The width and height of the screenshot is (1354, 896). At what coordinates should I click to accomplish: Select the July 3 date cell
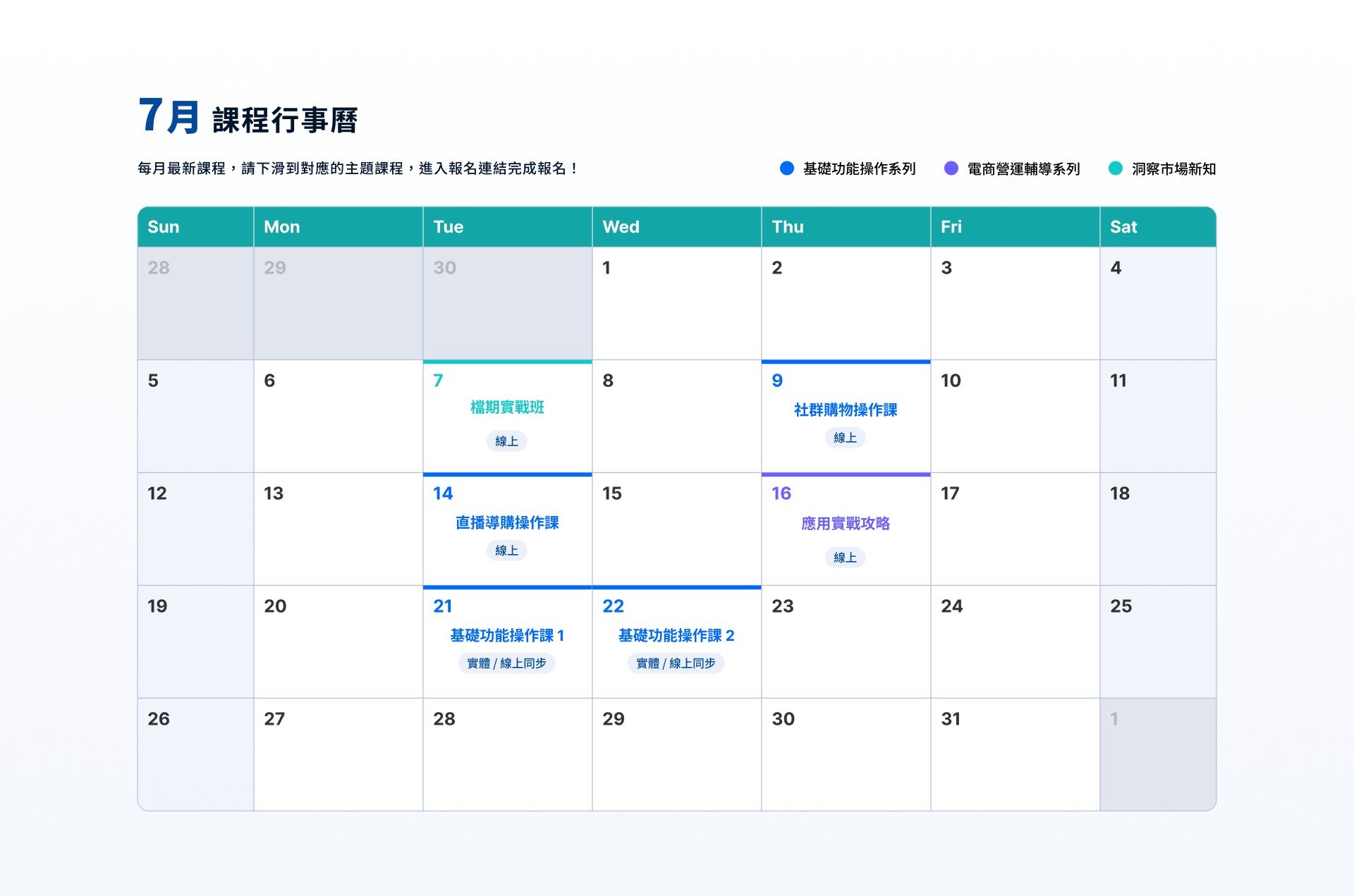(x=1015, y=303)
